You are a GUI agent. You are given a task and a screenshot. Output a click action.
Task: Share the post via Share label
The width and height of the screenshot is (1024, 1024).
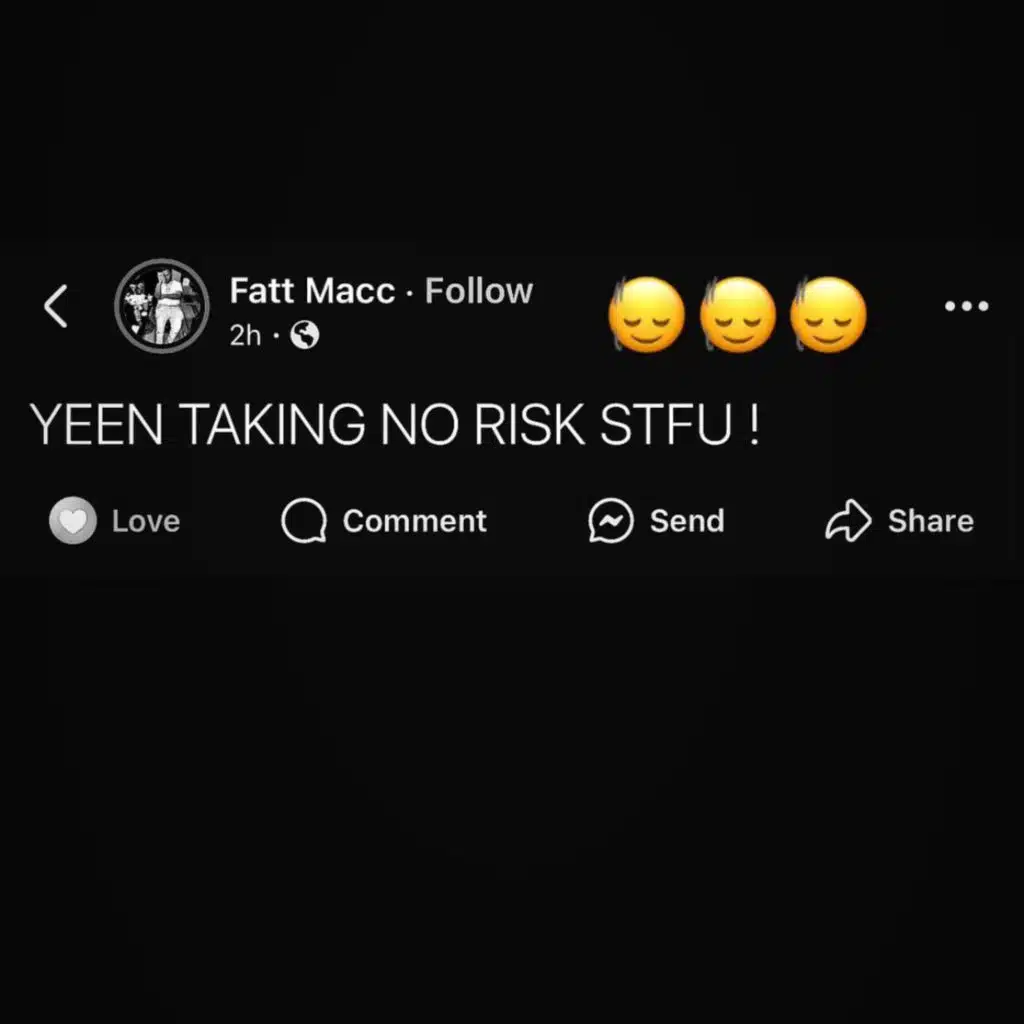(x=931, y=521)
